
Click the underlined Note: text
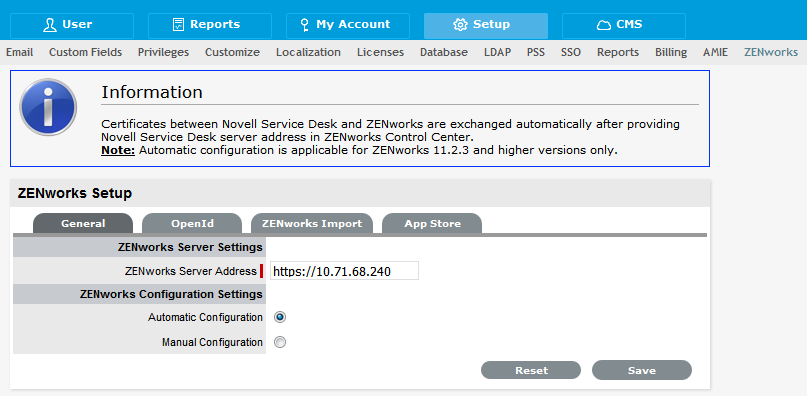[x=118, y=151]
